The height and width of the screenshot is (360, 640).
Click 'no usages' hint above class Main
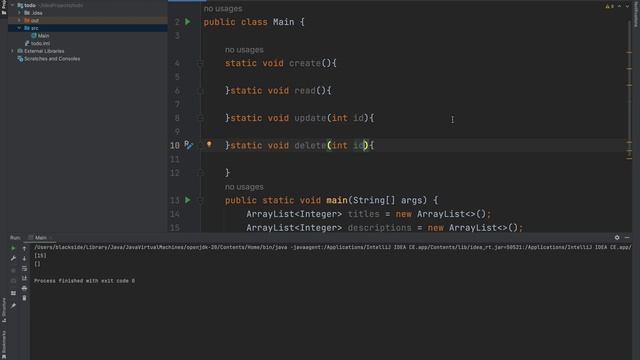[223, 9]
